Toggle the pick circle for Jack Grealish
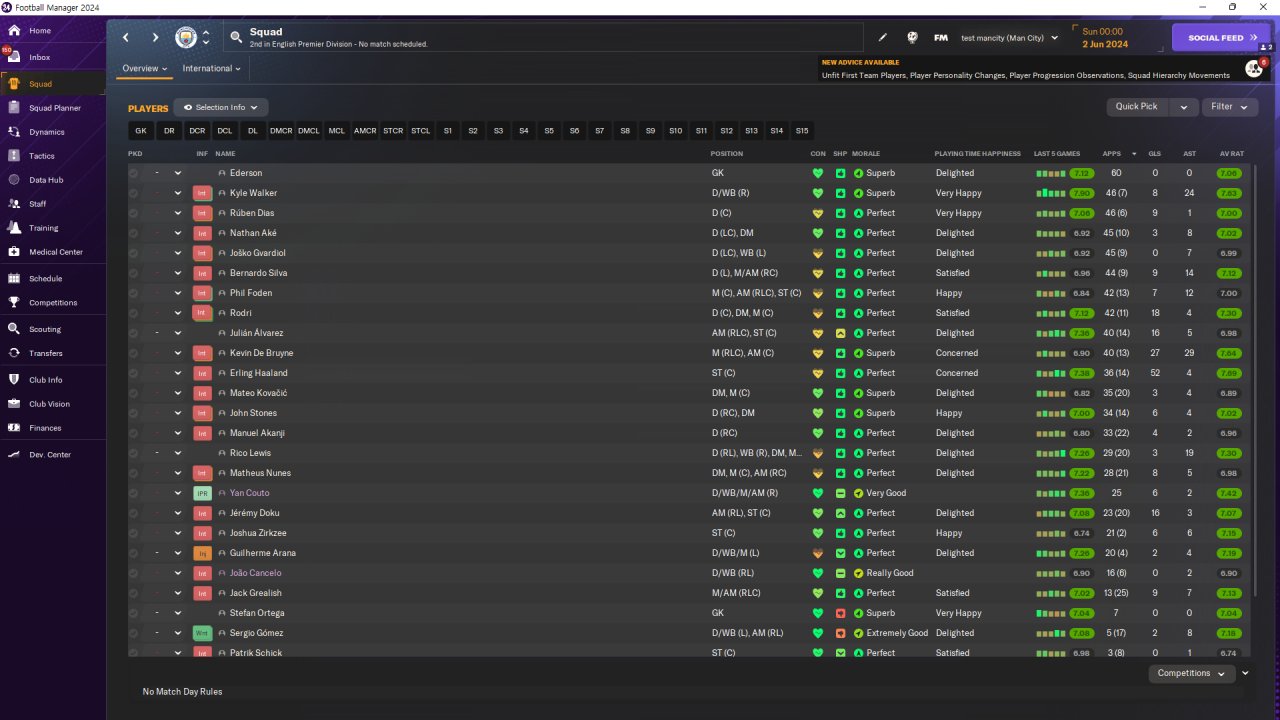1280x720 pixels. [134, 593]
